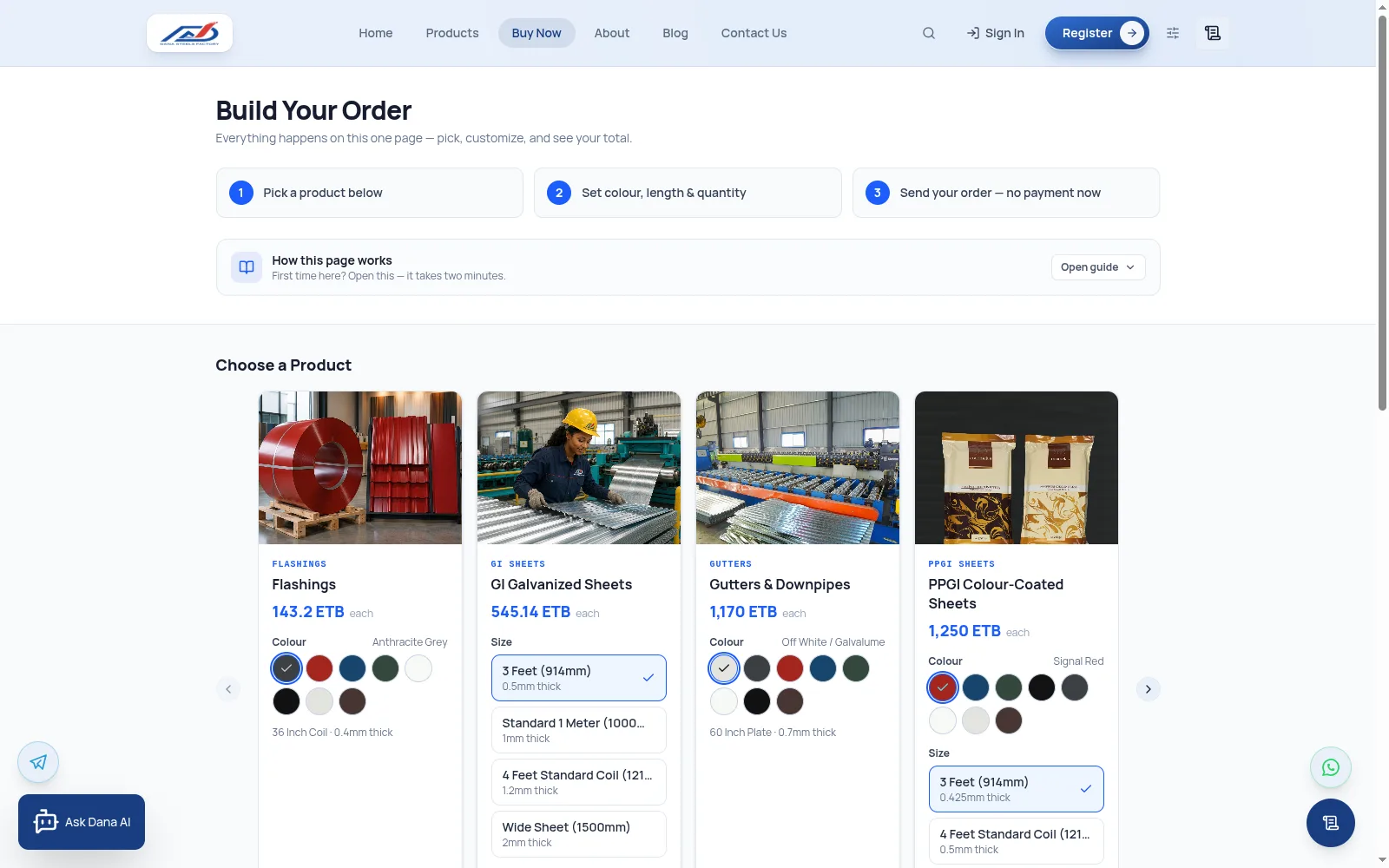Click the Sign In link
This screenshot has height=868, width=1389.
point(995,33)
